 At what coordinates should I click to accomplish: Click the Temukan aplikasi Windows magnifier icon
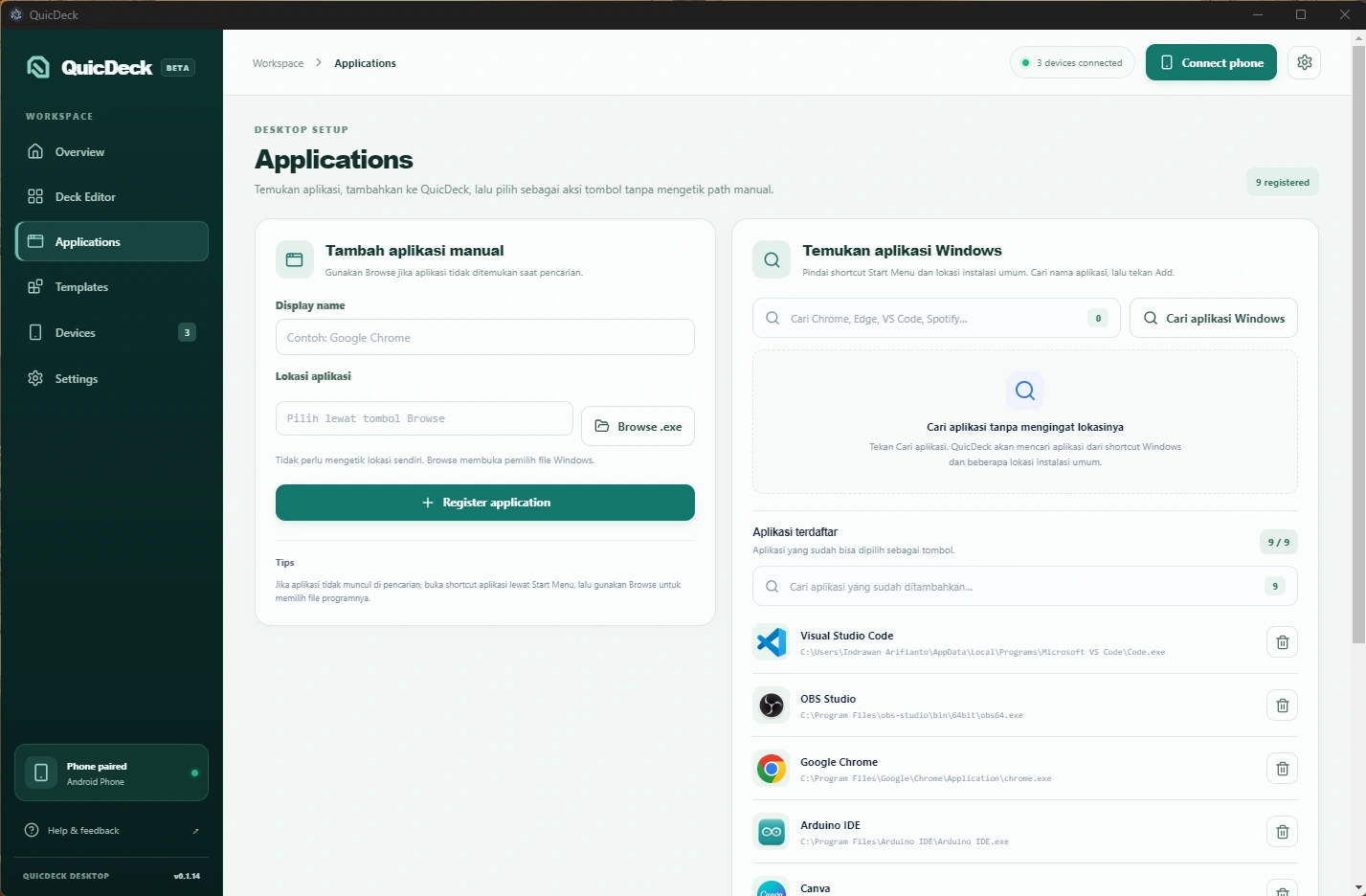[772, 259]
